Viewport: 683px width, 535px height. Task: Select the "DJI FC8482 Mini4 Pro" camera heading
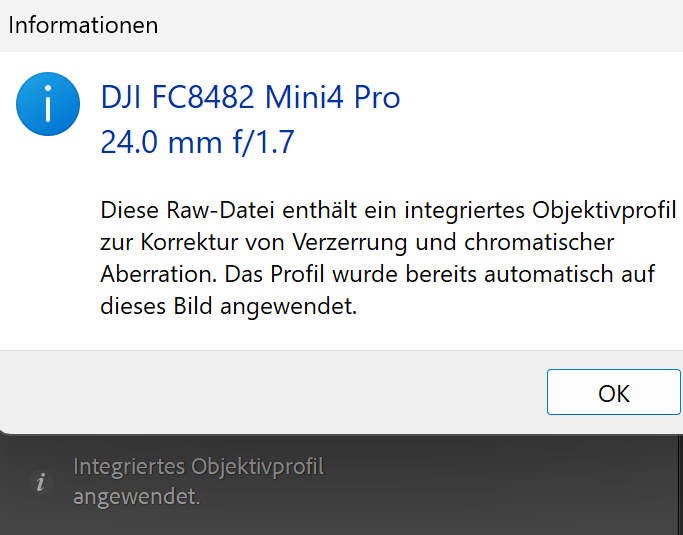click(250, 98)
